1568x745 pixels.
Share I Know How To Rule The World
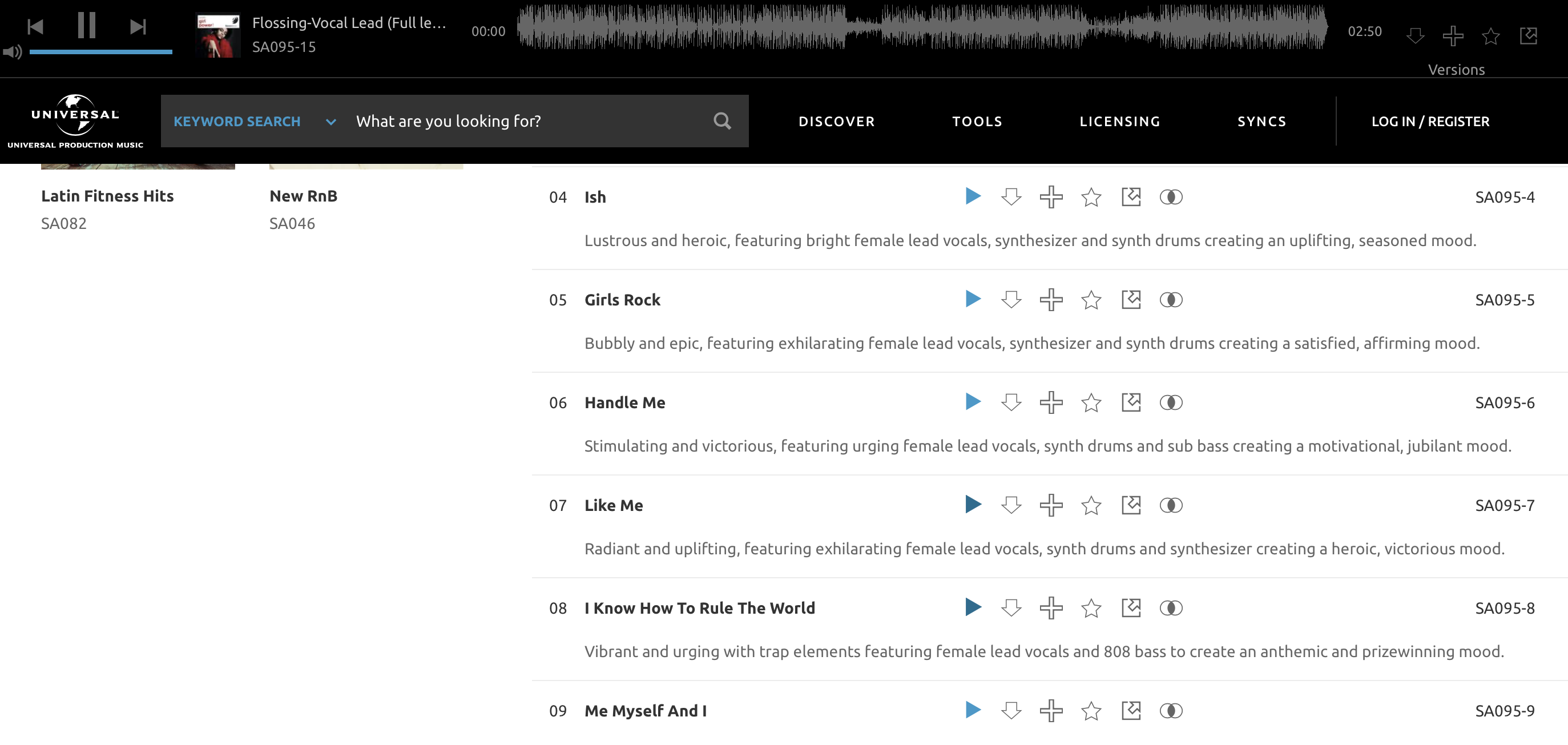[1131, 607]
